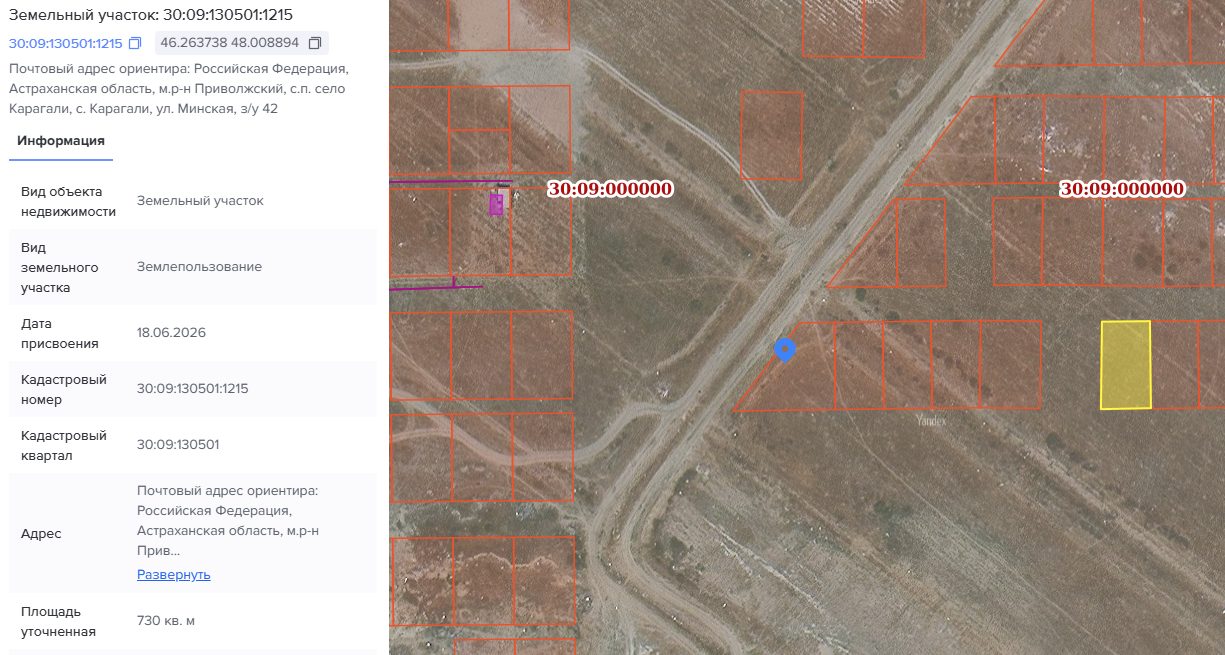Click the Yandex attribution on the map
Image resolution: width=1225 pixels, height=655 pixels.
pyautogui.click(x=931, y=421)
